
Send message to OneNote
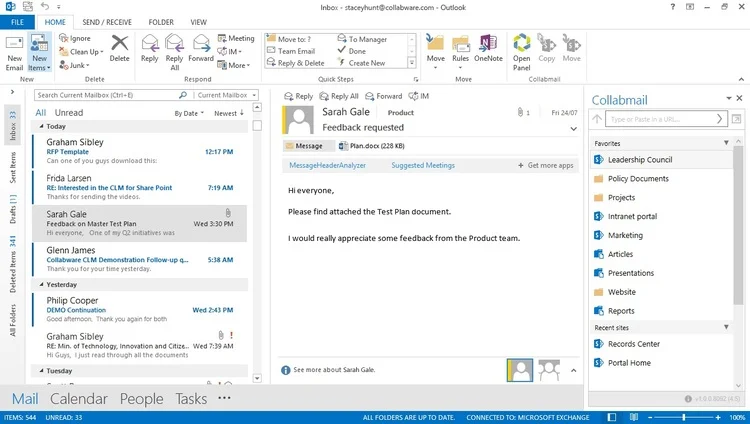pos(488,48)
